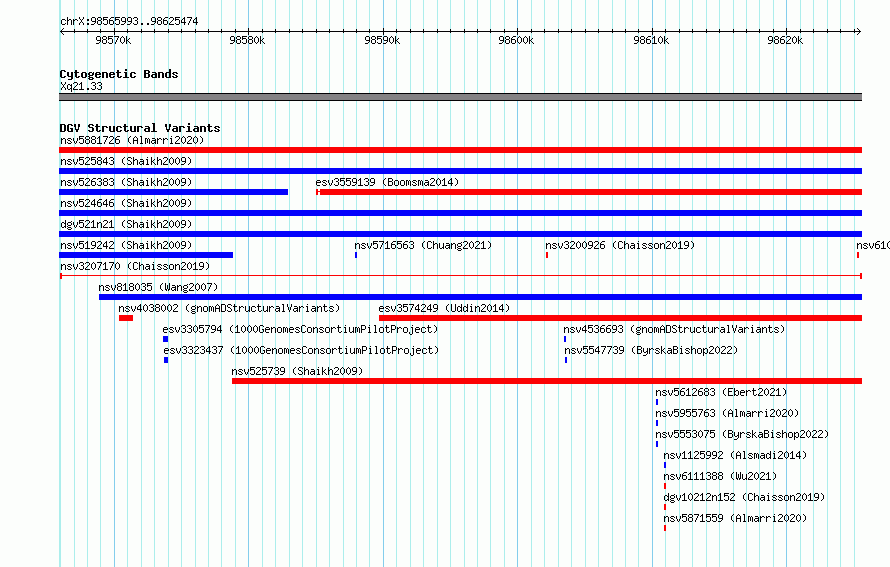Click the 98590k ruler tick label

point(382,40)
